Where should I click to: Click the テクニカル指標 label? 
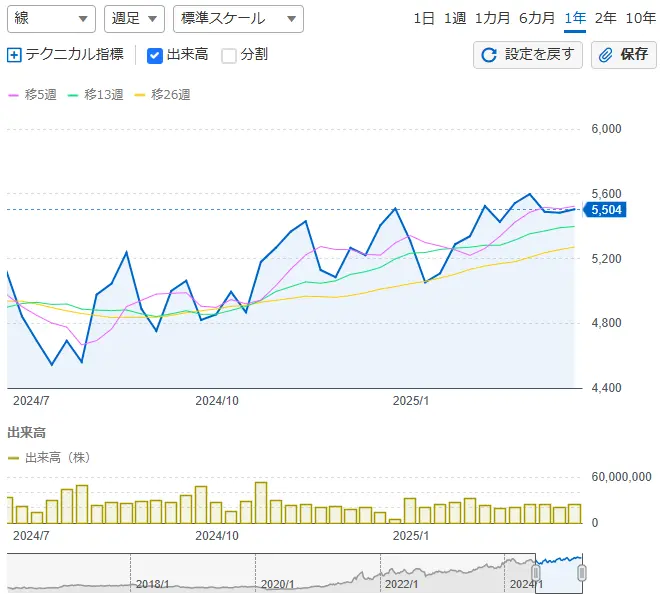(x=75, y=55)
